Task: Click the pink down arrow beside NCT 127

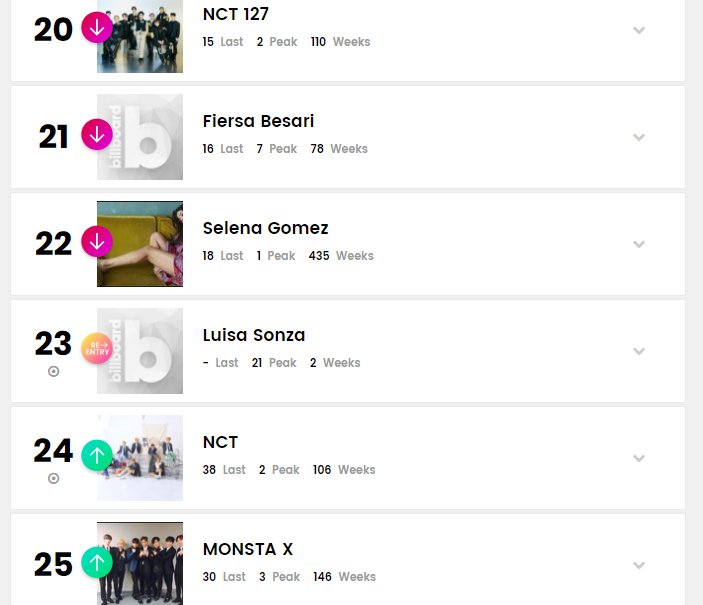Action: [x=97, y=28]
